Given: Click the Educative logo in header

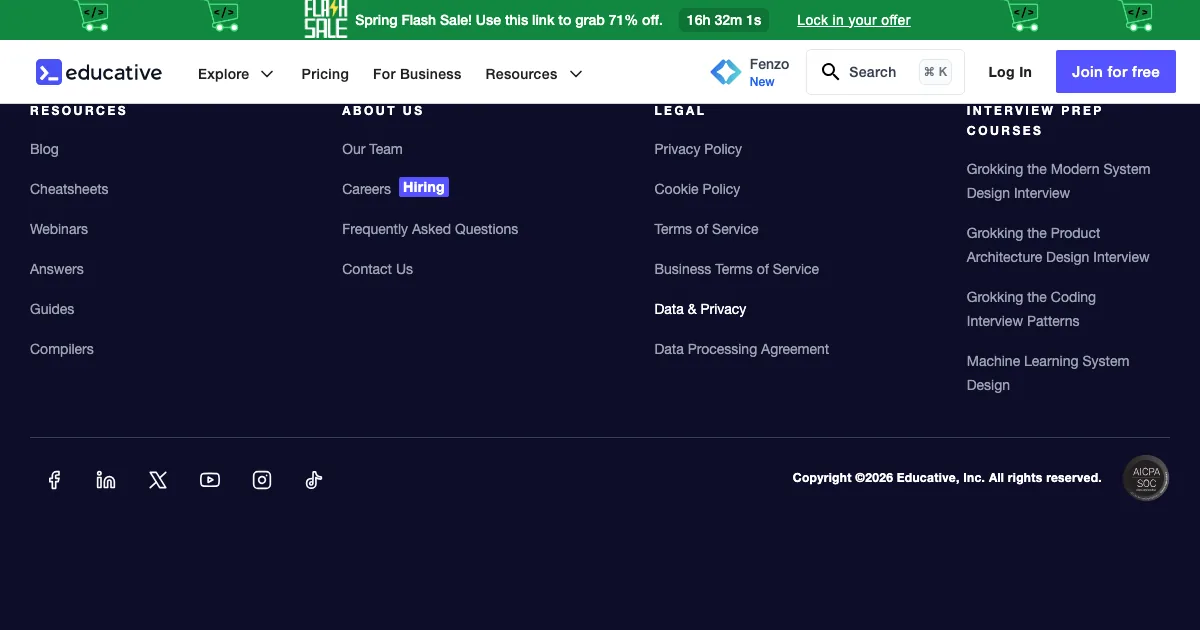Looking at the screenshot, I should 99,72.
